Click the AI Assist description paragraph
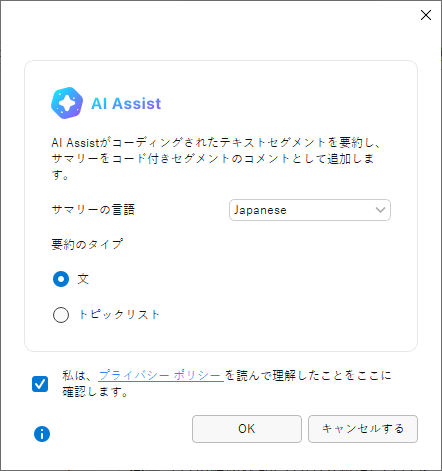 [x=216, y=159]
